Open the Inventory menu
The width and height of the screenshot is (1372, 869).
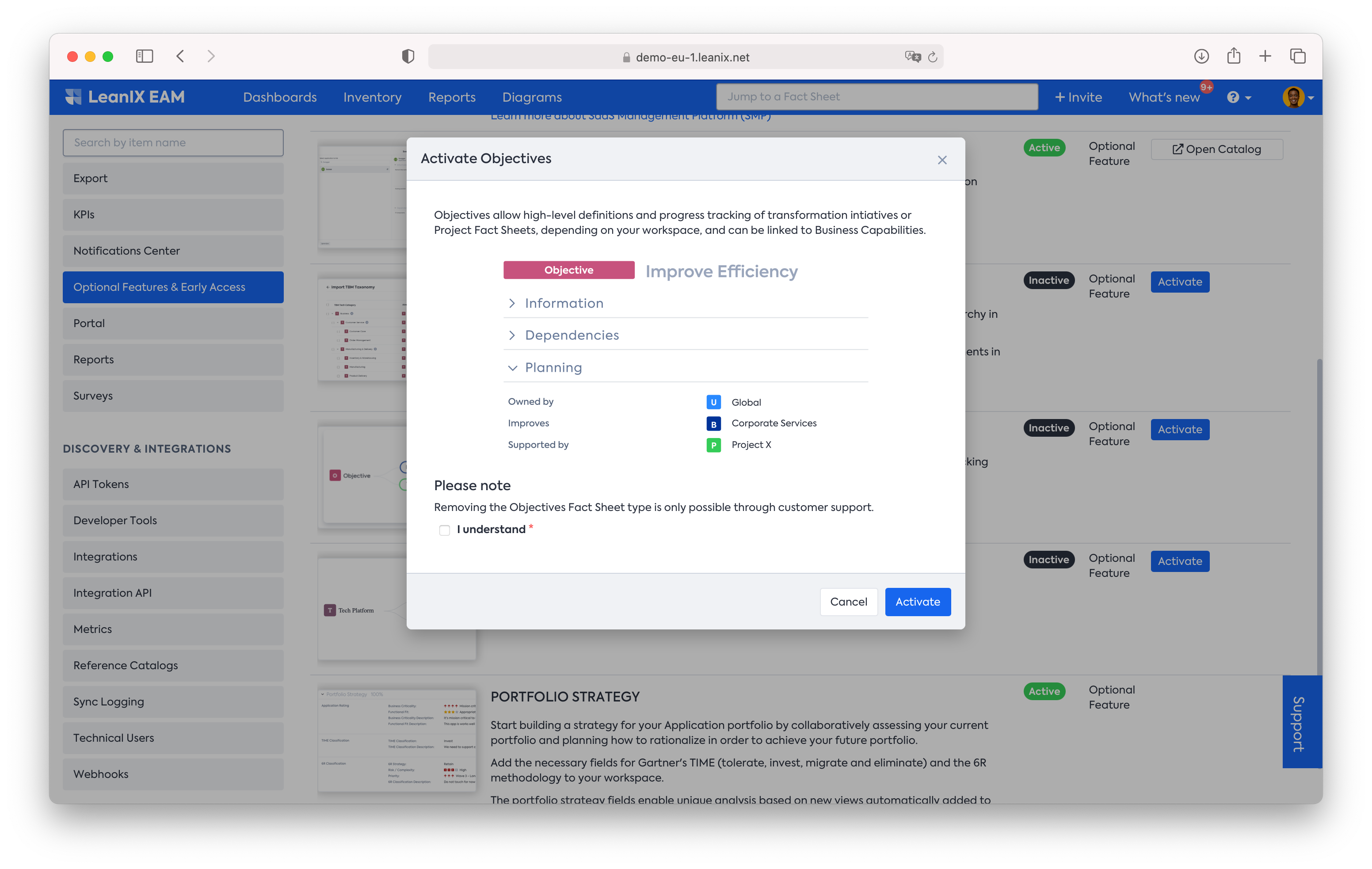coord(372,97)
